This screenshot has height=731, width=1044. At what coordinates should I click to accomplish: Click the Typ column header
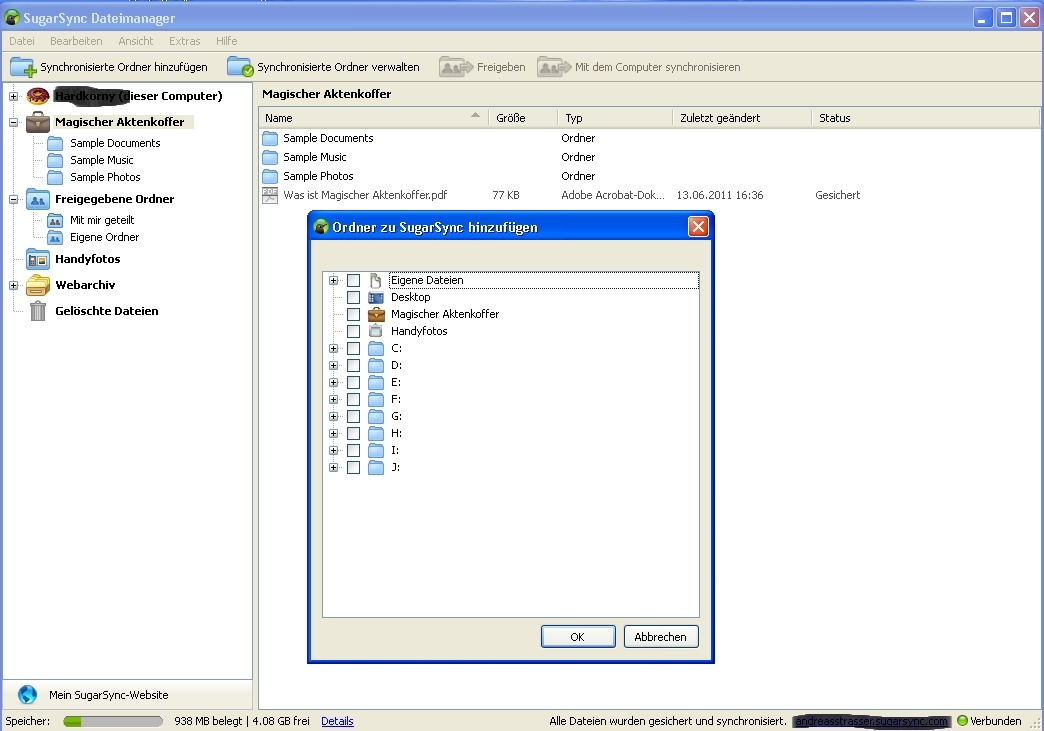pyautogui.click(x=615, y=118)
